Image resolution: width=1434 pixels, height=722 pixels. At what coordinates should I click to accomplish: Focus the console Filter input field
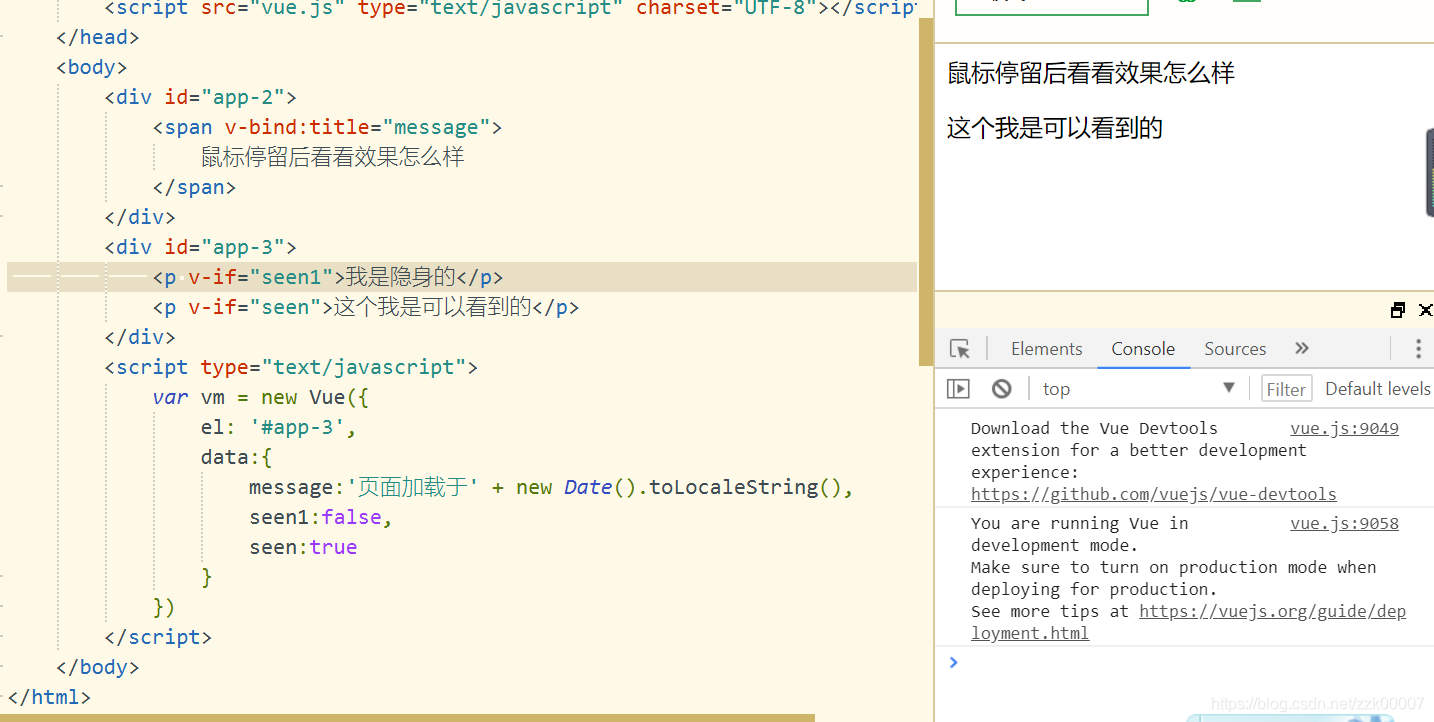1286,389
